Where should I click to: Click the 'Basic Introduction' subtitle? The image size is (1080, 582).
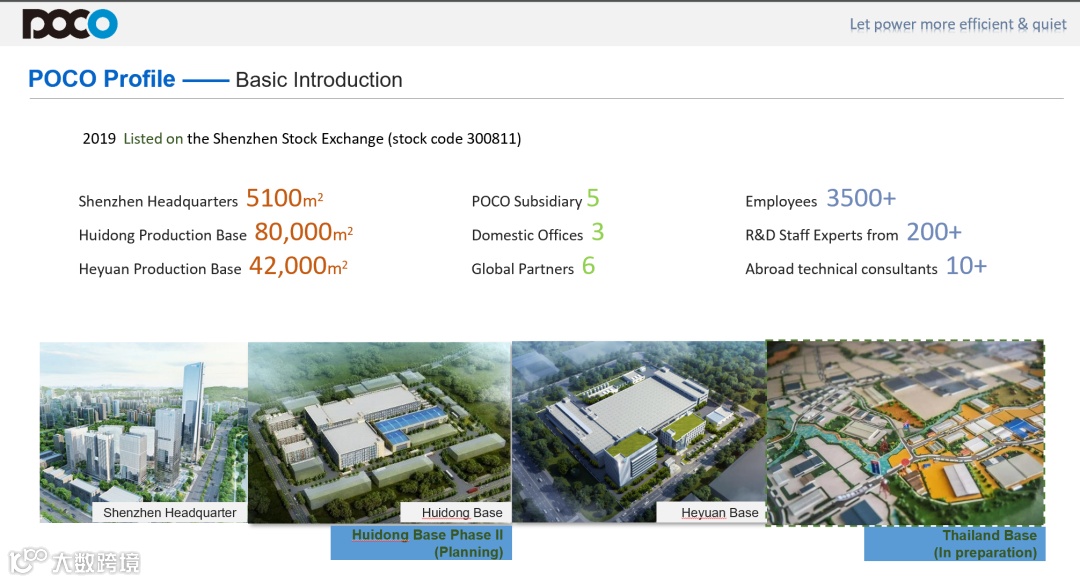[319, 80]
